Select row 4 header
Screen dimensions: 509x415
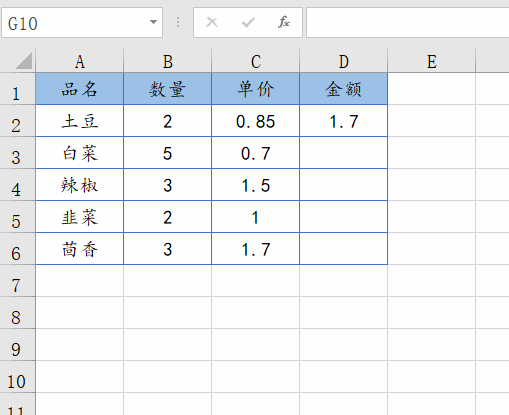(17, 185)
